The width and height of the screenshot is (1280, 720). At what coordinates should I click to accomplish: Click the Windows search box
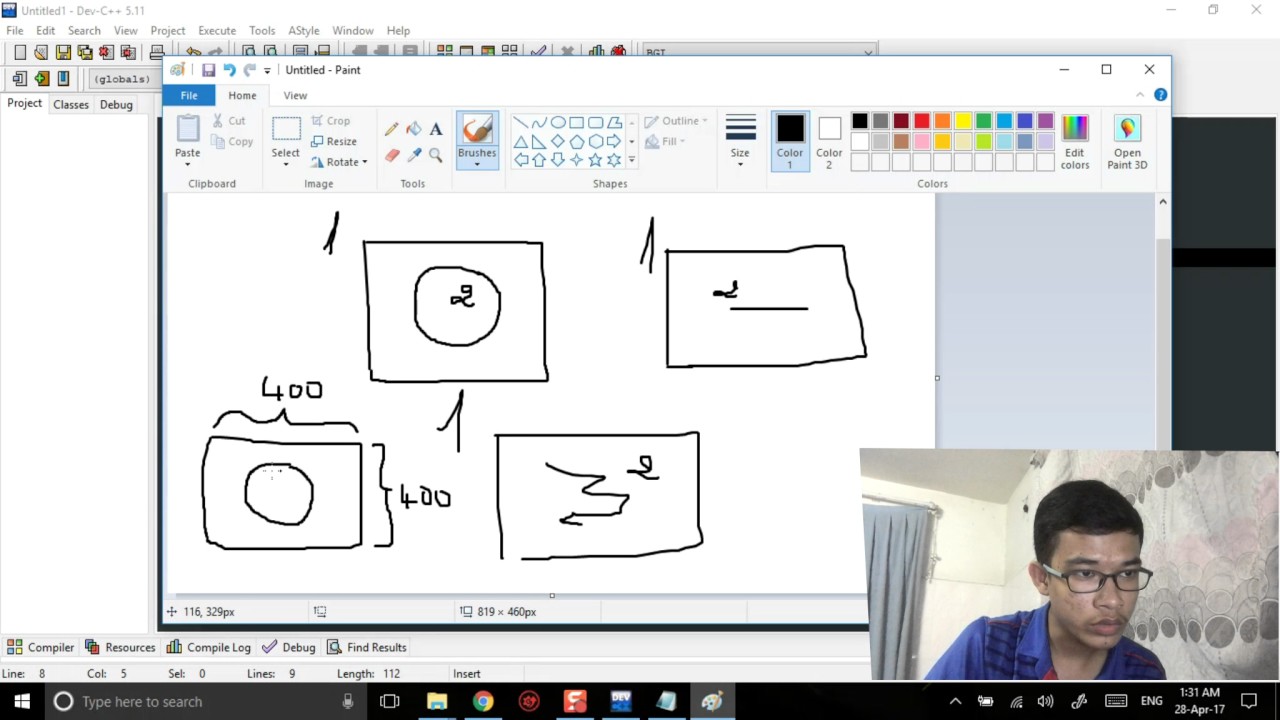pyautogui.click(x=206, y=701)
